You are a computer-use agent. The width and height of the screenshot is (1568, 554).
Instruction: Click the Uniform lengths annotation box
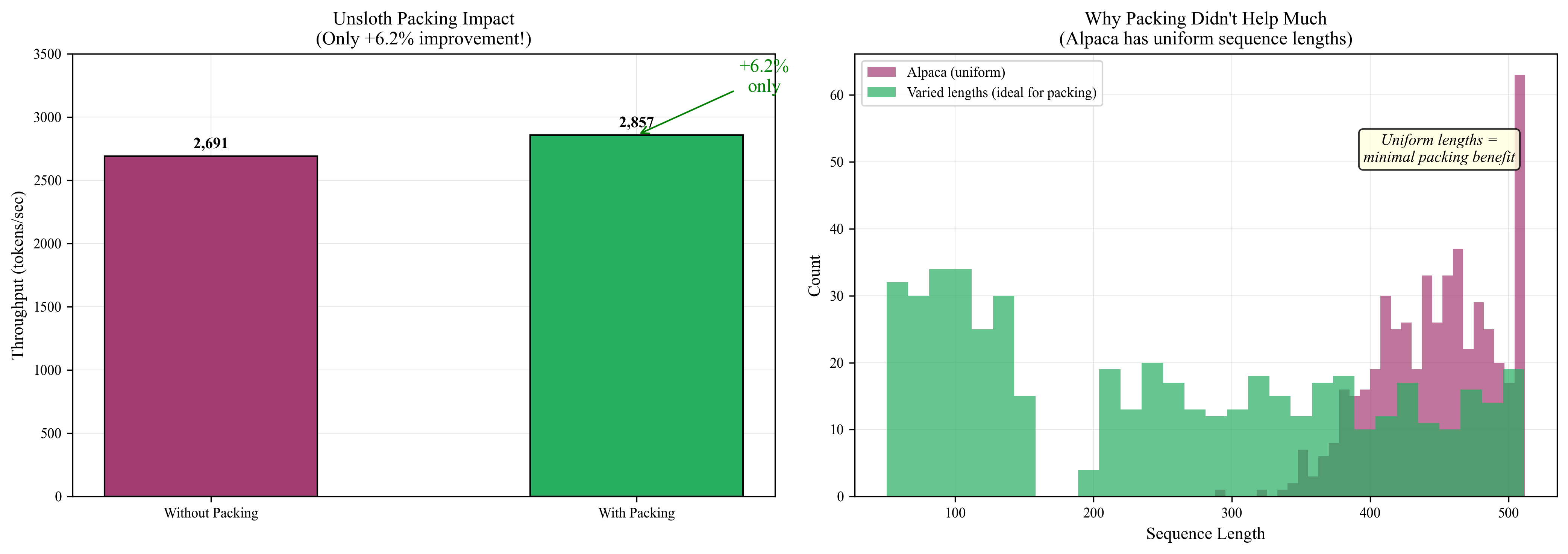(x=1439, y=149)
